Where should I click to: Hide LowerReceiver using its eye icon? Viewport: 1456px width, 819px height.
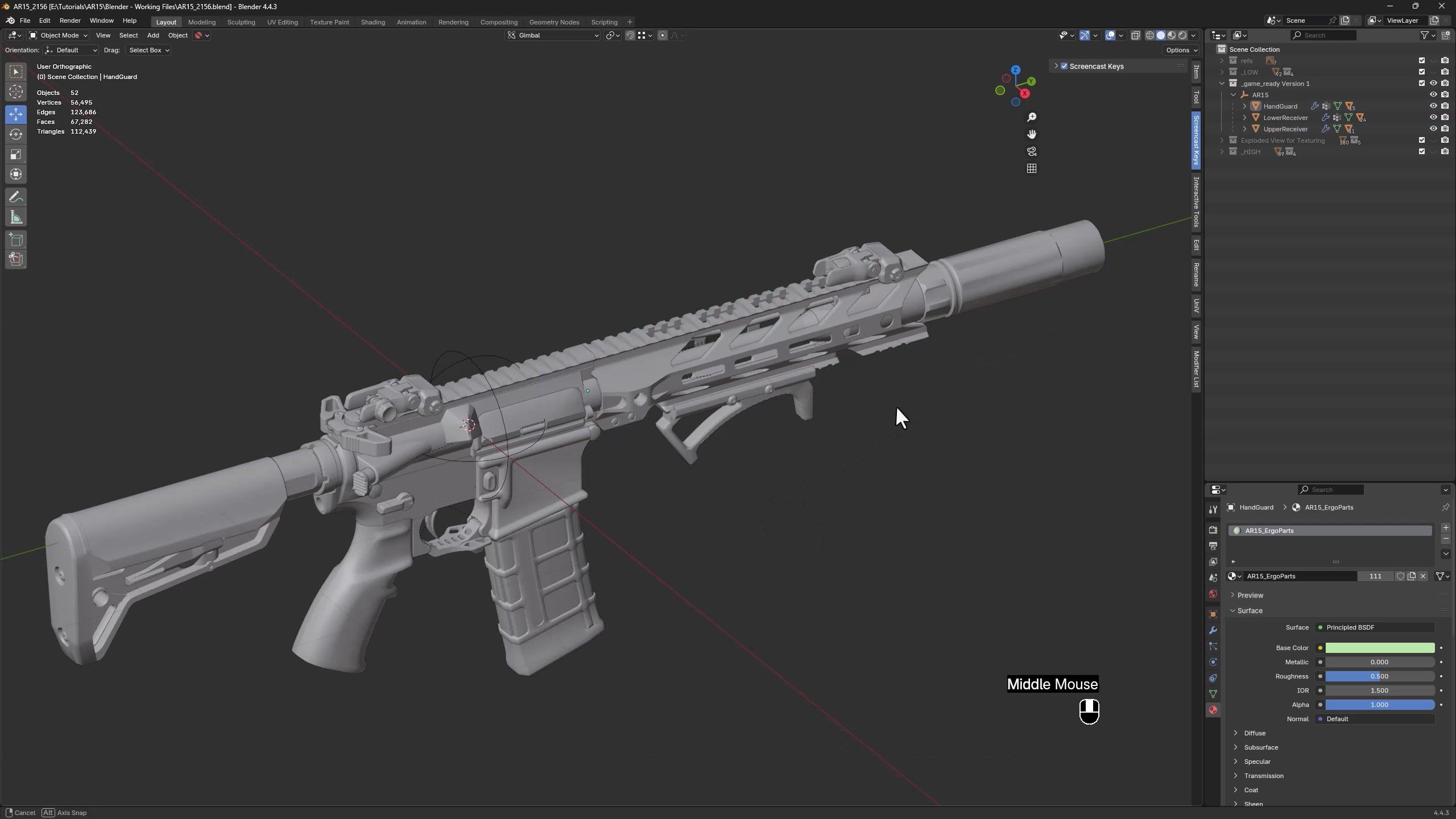click(1433, 117)
